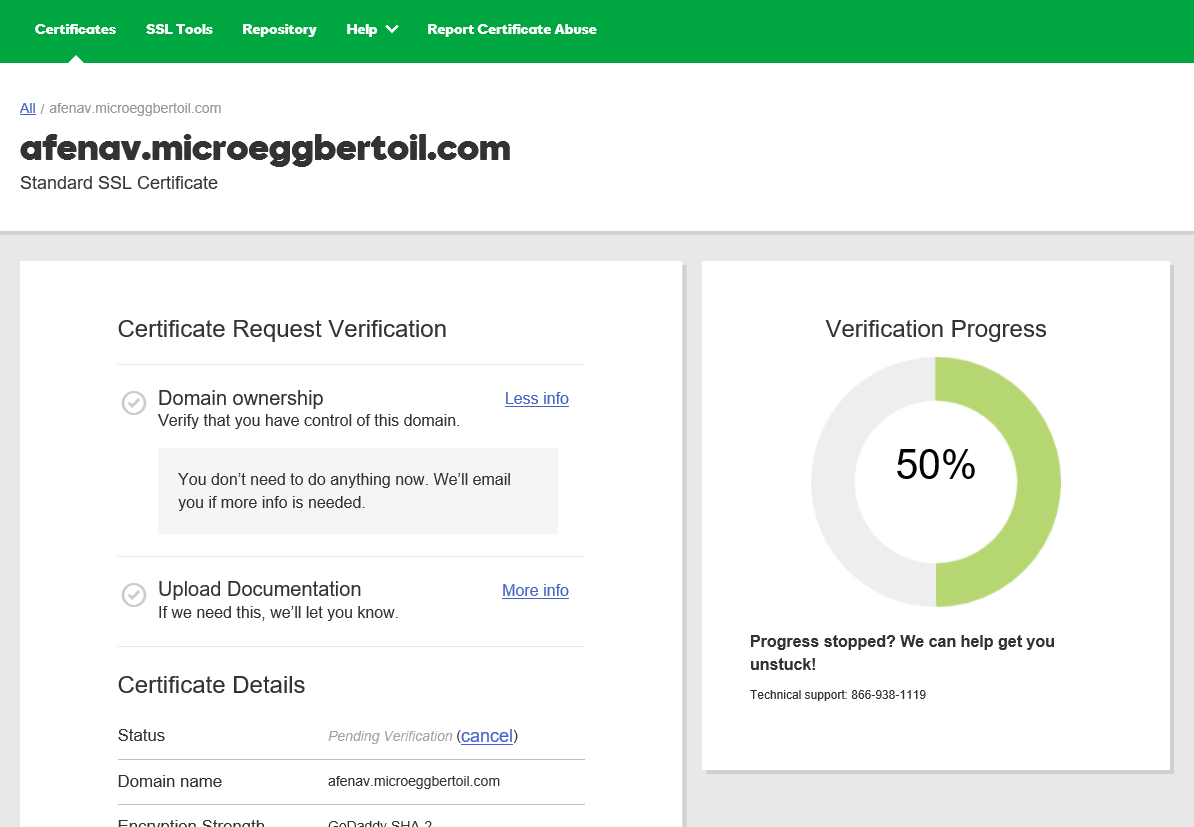Click the Upload Documentation checkmark icon
Image resolution: width=1194 pixels, height=827 pixels.
pyautogui.click(x=133, y=595)
